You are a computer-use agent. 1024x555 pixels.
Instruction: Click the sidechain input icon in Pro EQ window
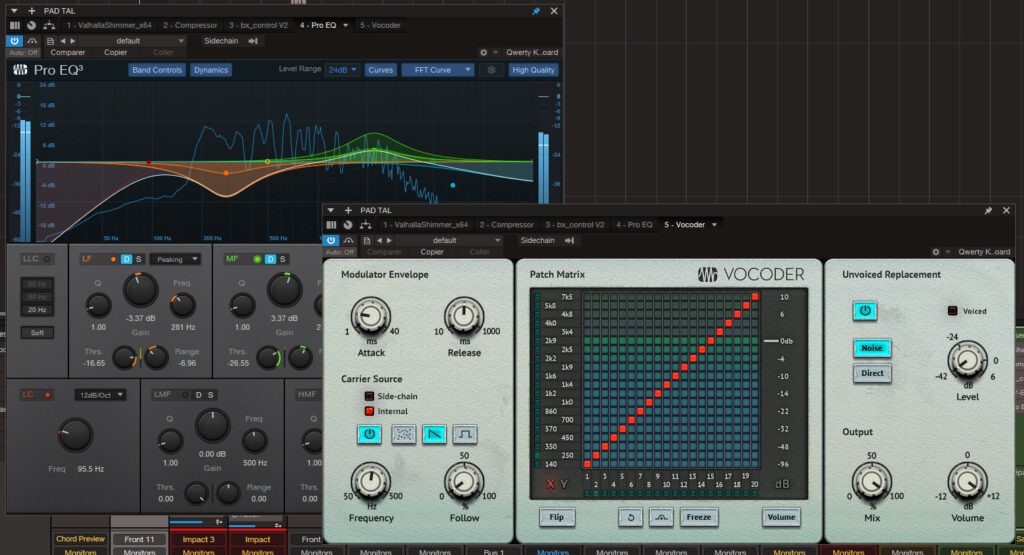[x=253, y=40]
